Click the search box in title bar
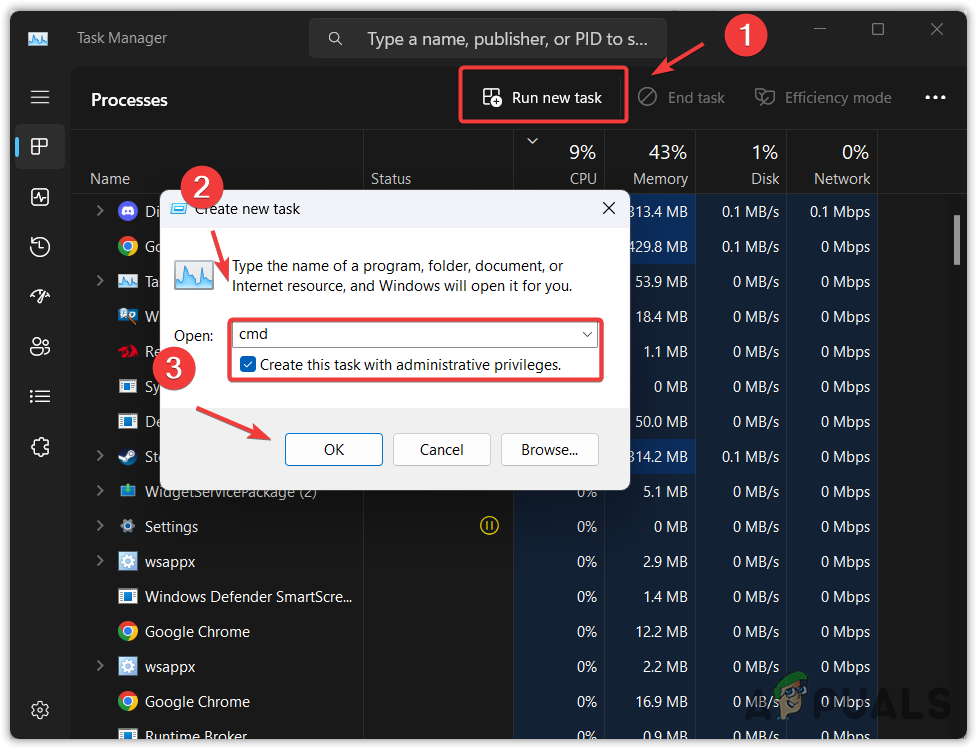The width and height of the screenshot is (977, 749). coord(488,39)
